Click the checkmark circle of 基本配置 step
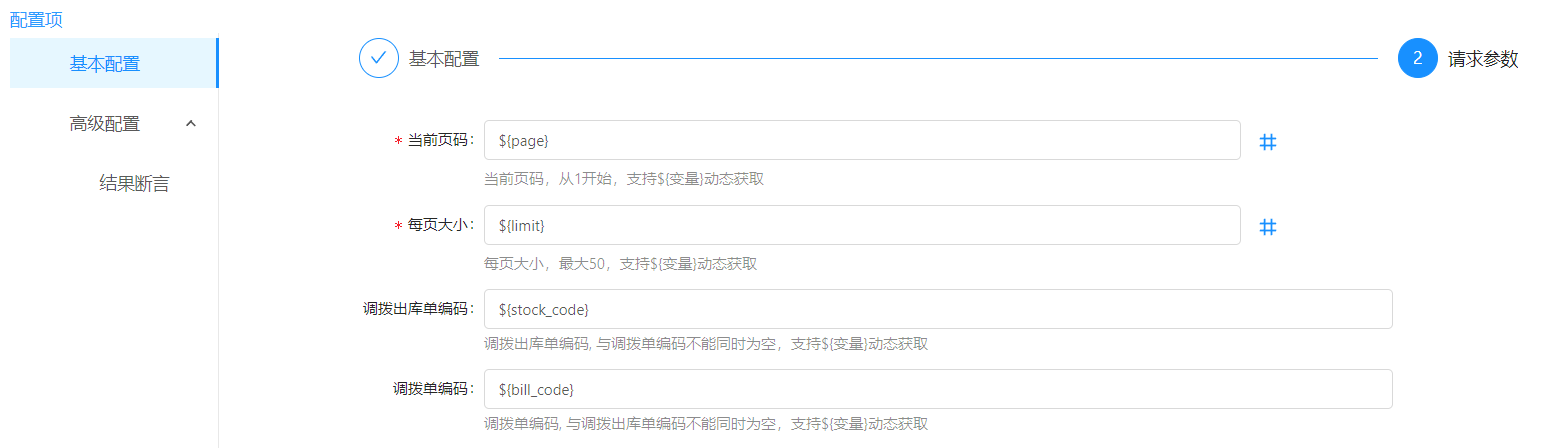This screenshot has width=1549, height=448. coord(378,58)
